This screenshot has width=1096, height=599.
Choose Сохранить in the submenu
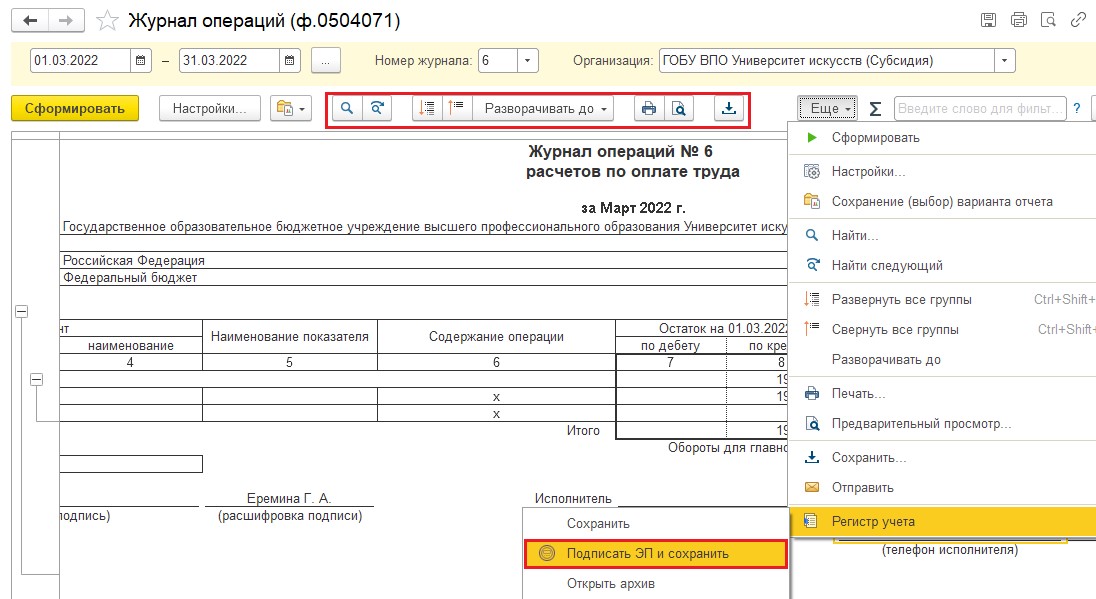(x=655, y=524)
